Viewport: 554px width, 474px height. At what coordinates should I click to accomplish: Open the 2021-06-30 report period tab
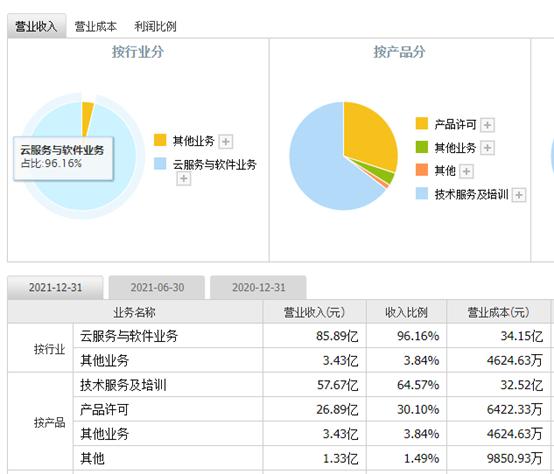click(157, 288)
